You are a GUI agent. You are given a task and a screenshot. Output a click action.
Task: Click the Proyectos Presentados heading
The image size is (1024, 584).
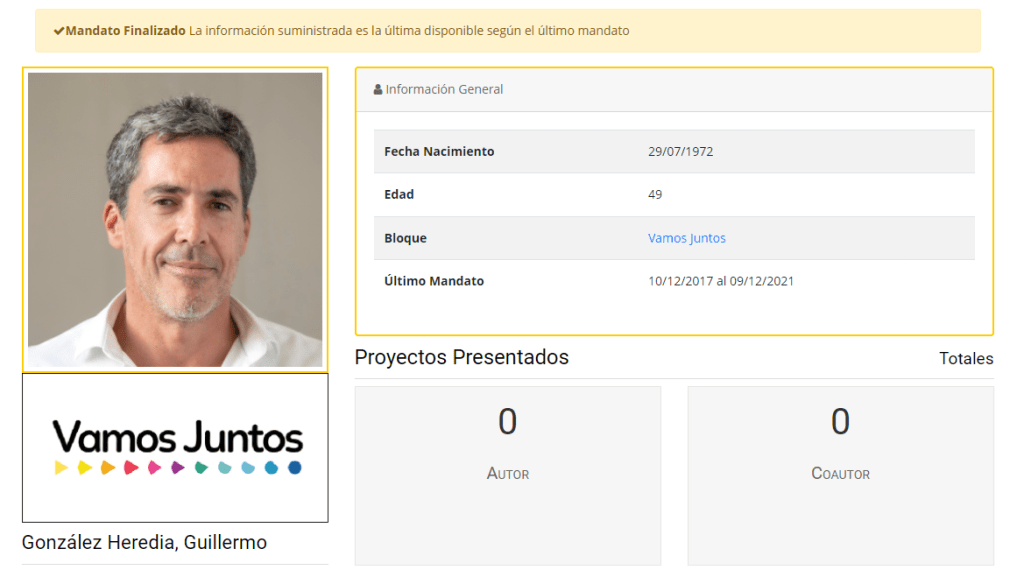pos(461,357)
